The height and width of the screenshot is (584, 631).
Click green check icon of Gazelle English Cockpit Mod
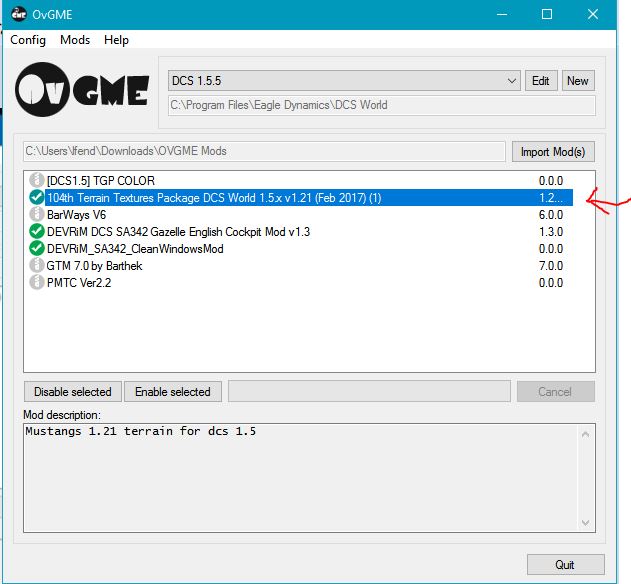pyautogui.click(x=37, y=231)
